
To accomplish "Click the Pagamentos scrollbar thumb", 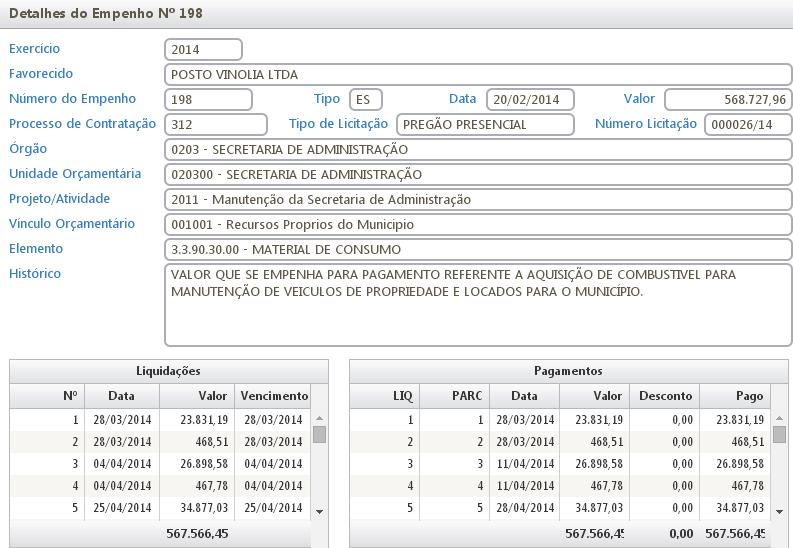I will (779, 434).
